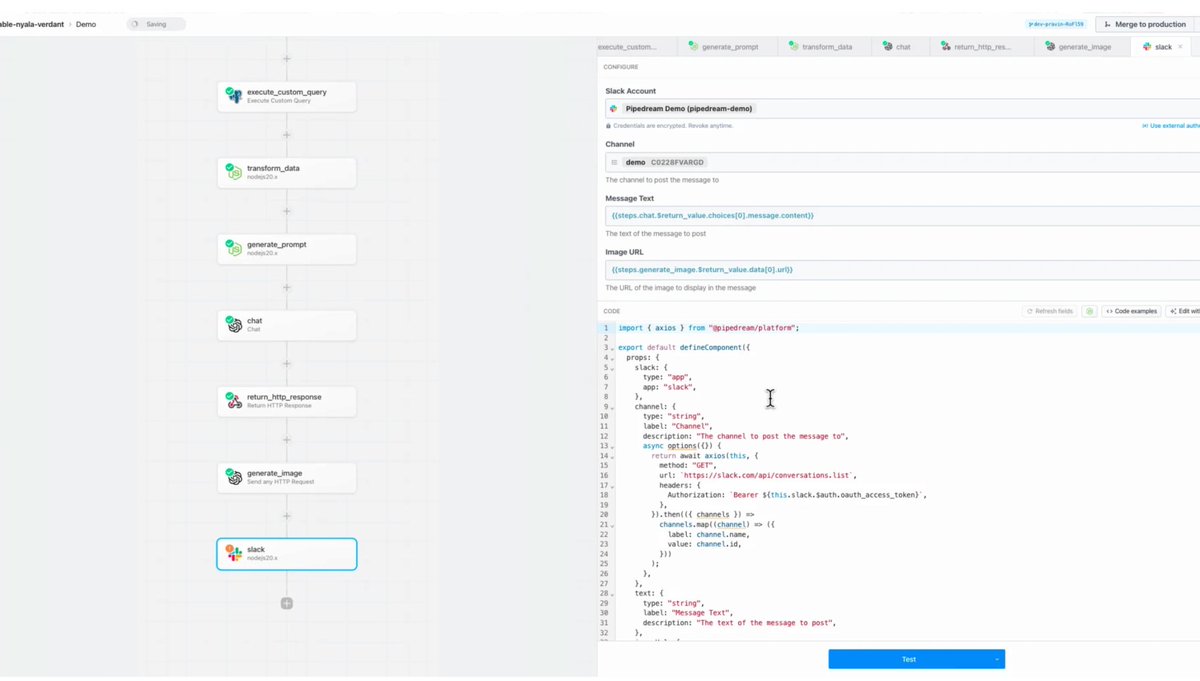Viewport: 1200px width, 681px height.
Task: Open the Test button dropdown arrow
Action: click(996, 659)
